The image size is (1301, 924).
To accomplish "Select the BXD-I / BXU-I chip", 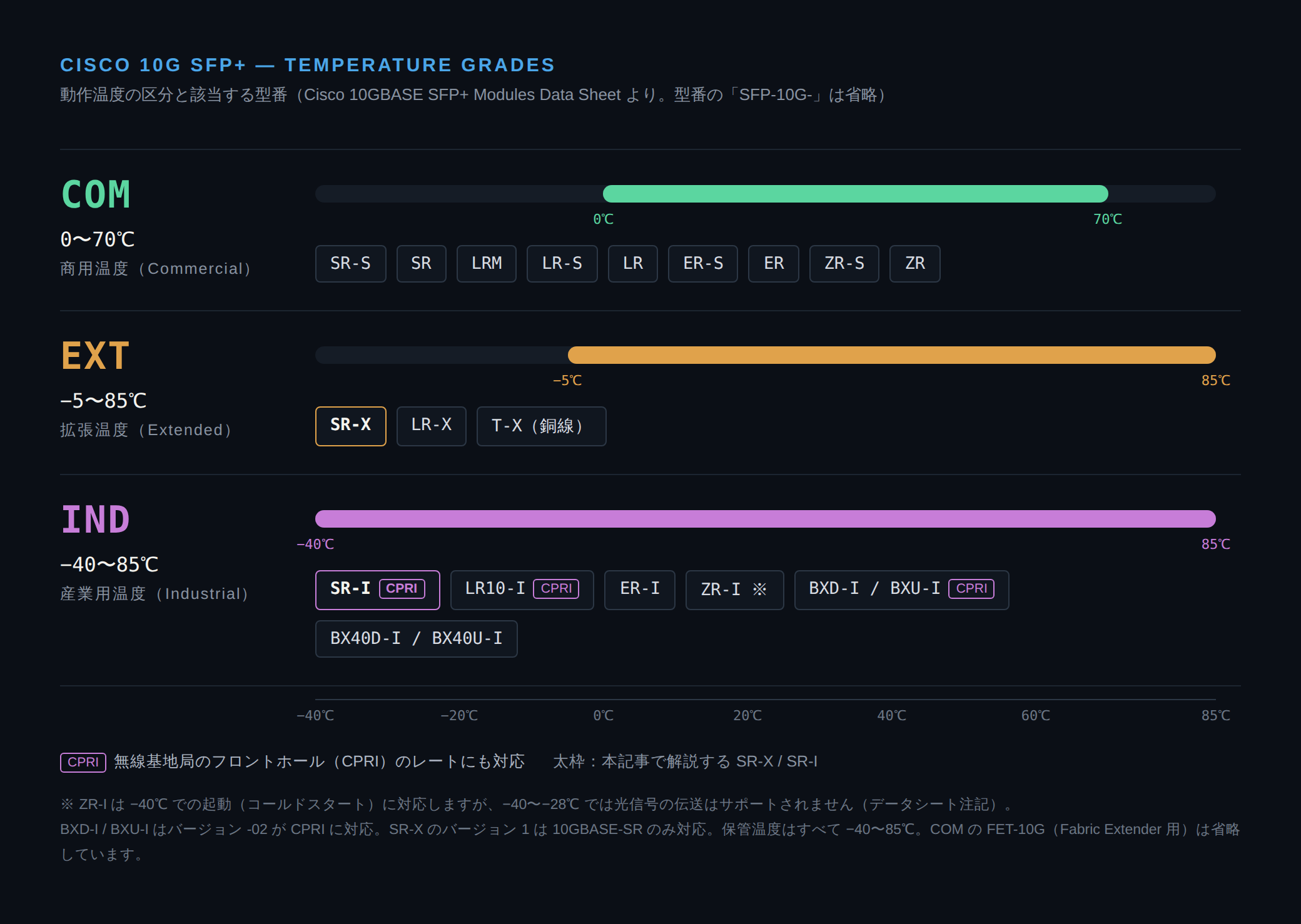I will click(901, 590).
